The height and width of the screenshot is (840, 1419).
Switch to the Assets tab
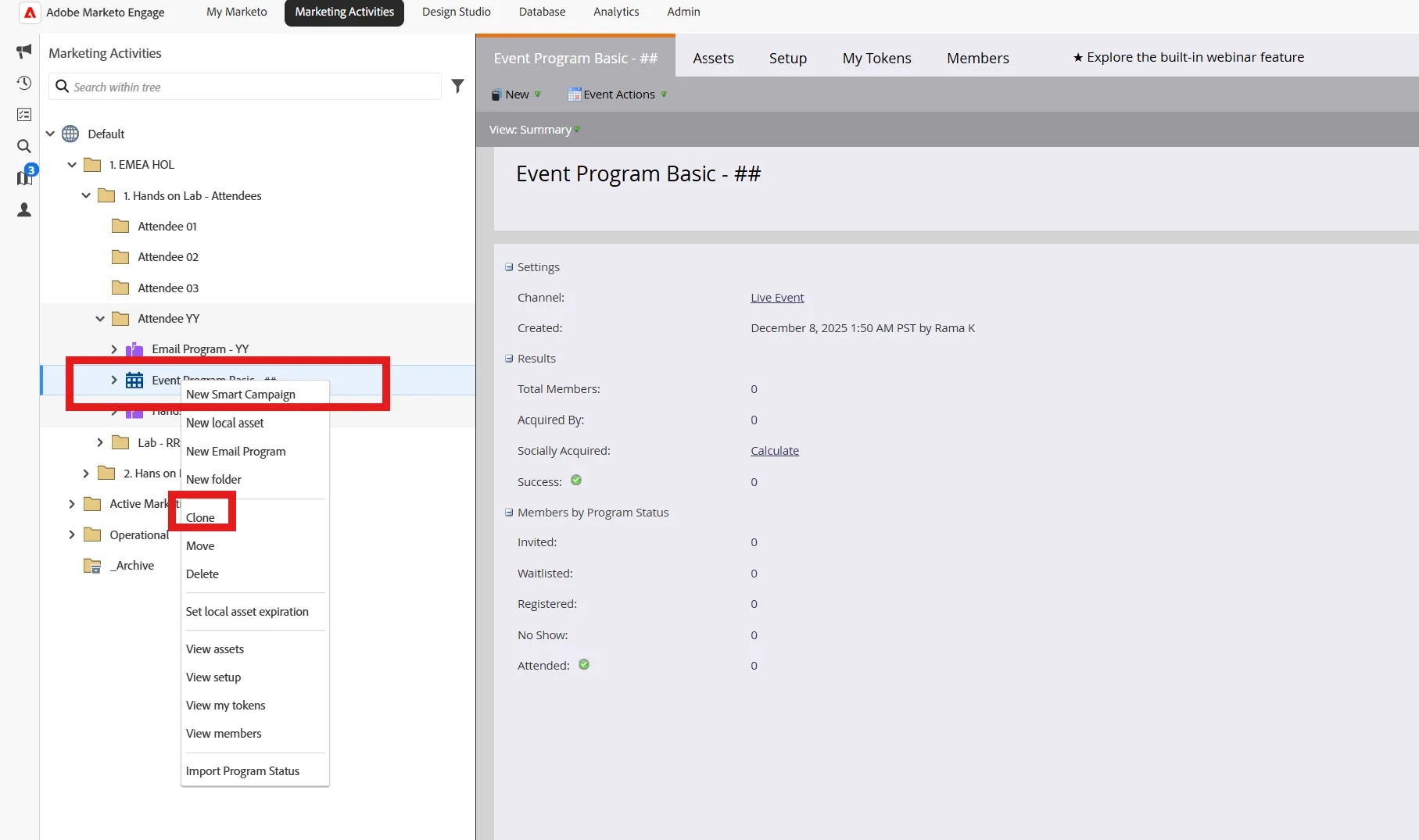coord(713,59)
